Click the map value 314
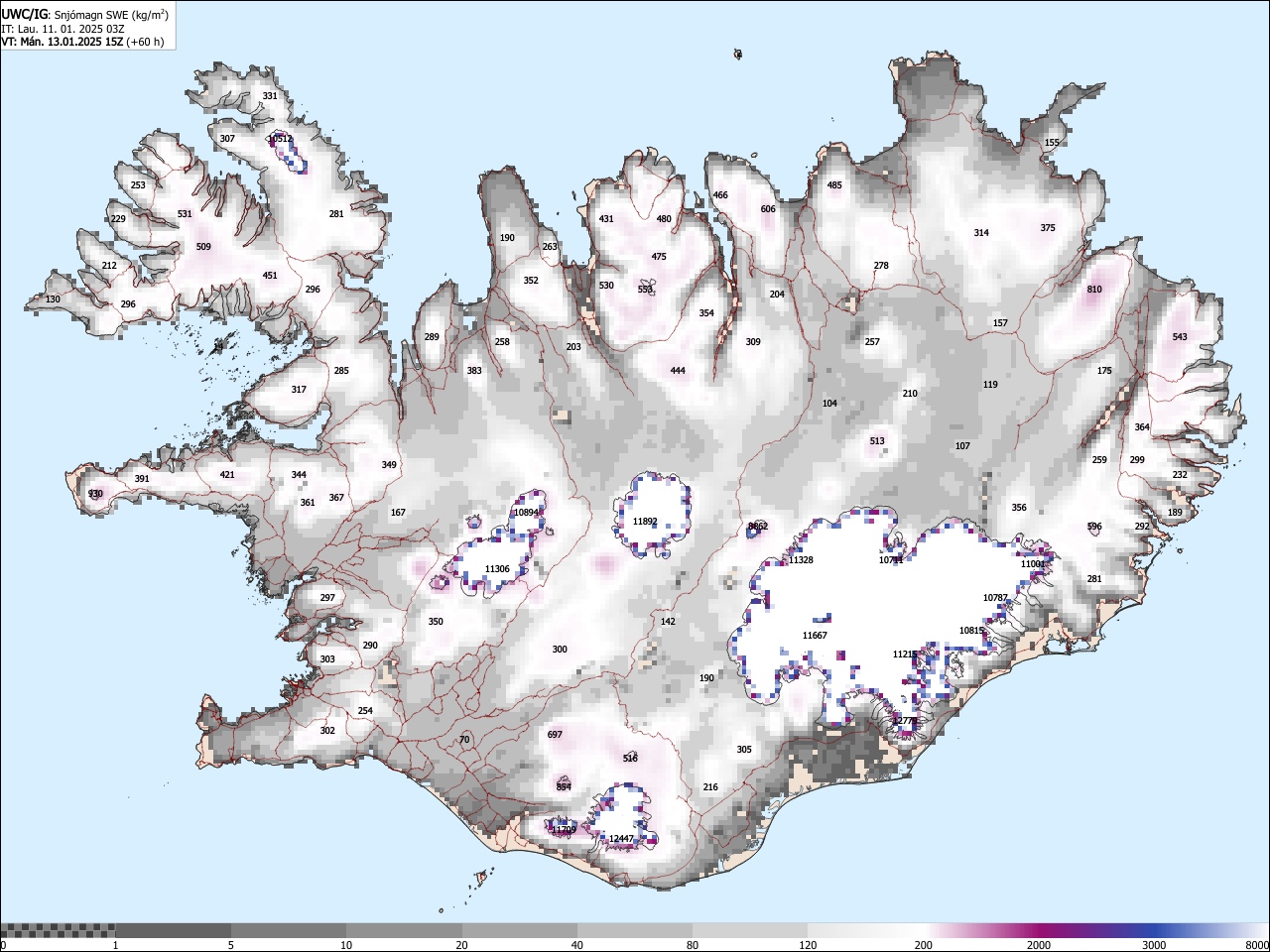The height and width of the screenshot is (952, 1270). tap(981, 233)
